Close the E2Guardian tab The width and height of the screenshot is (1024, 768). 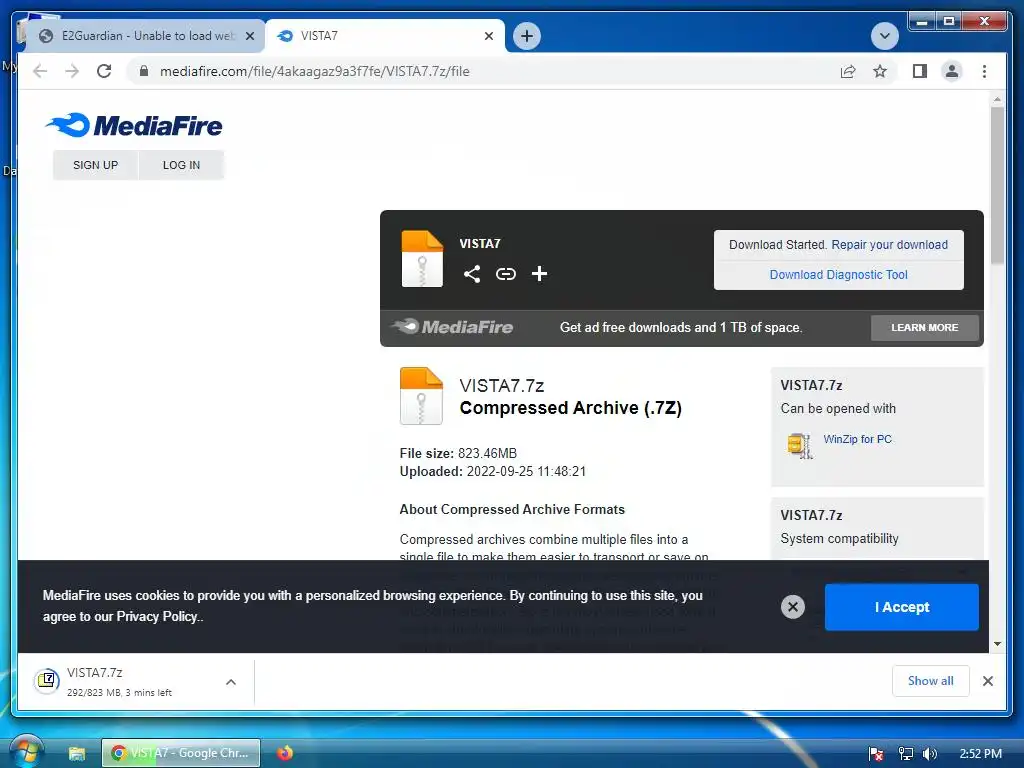point(249,36)
